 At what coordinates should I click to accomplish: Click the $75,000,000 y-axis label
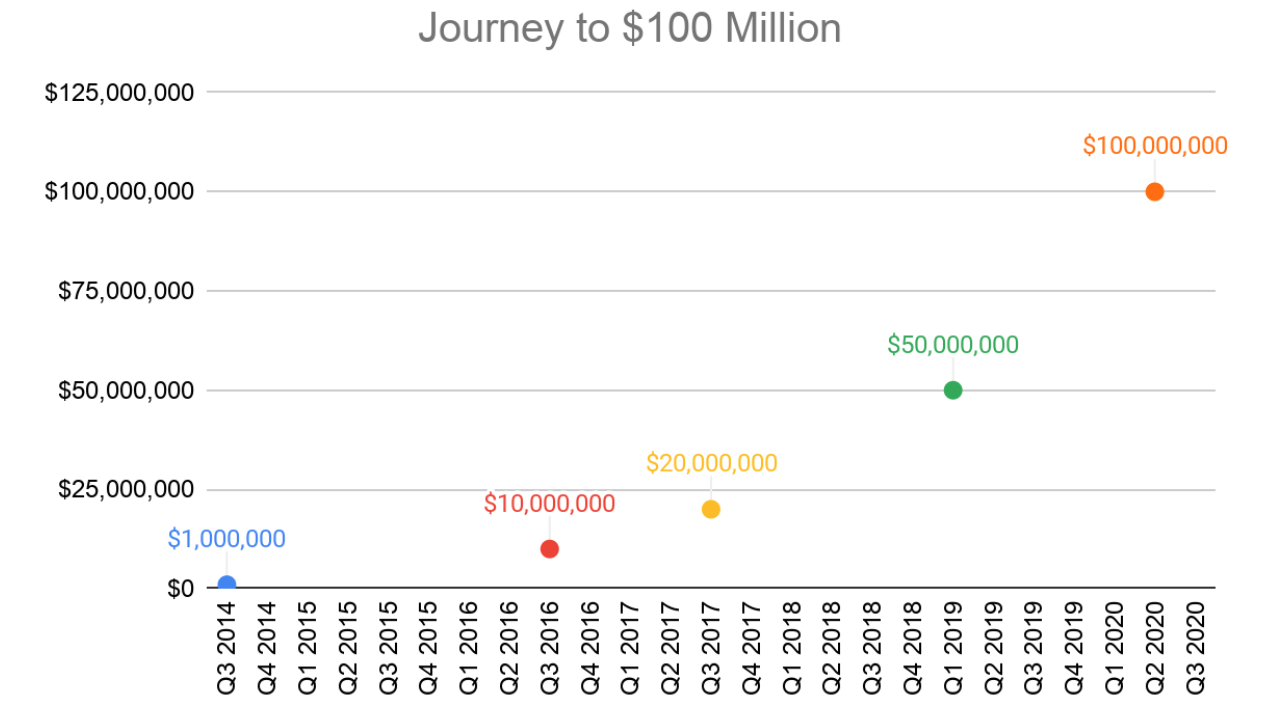125,291
